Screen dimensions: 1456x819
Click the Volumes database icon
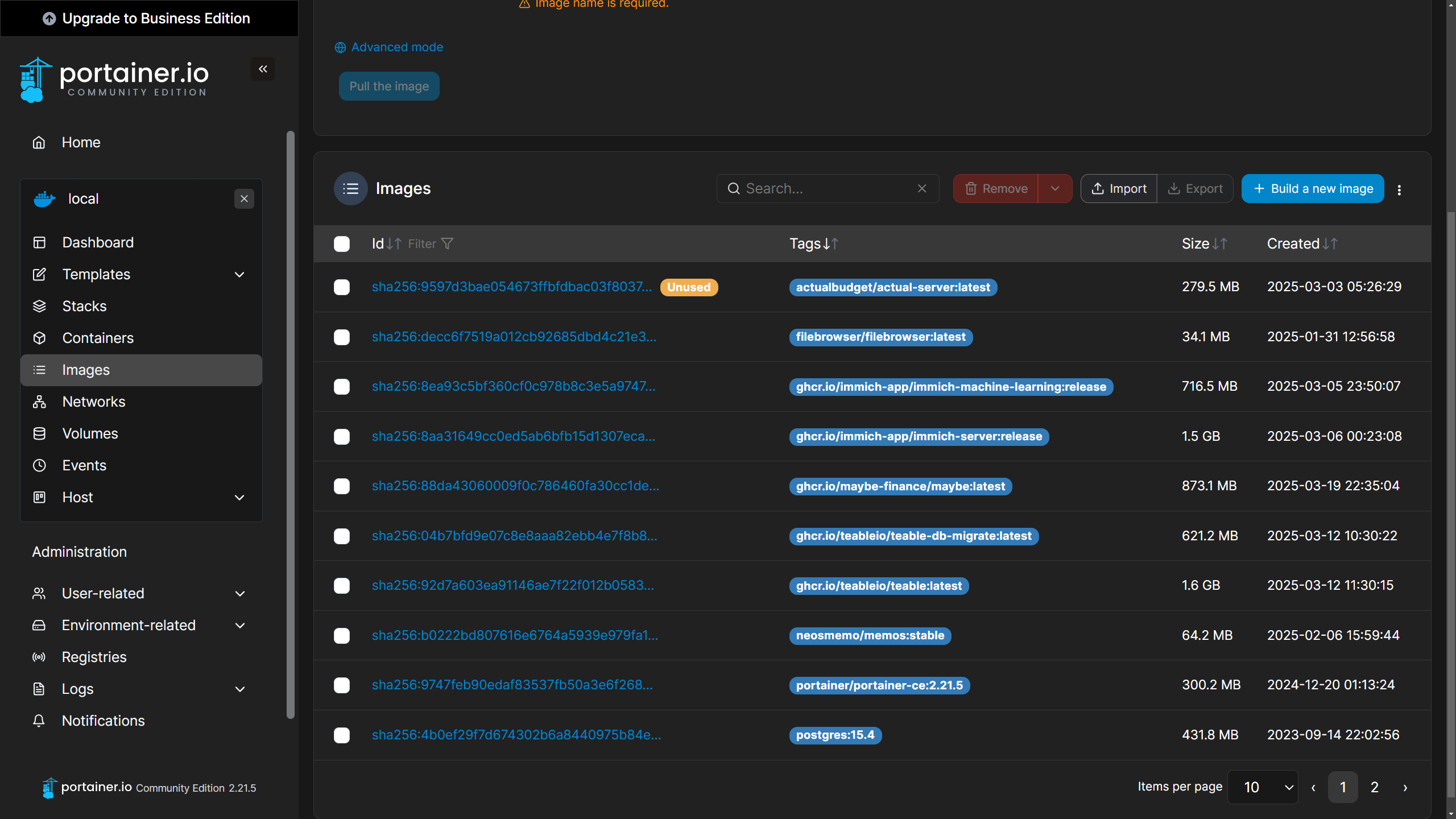pyautogui.click(x=39, y=433)
